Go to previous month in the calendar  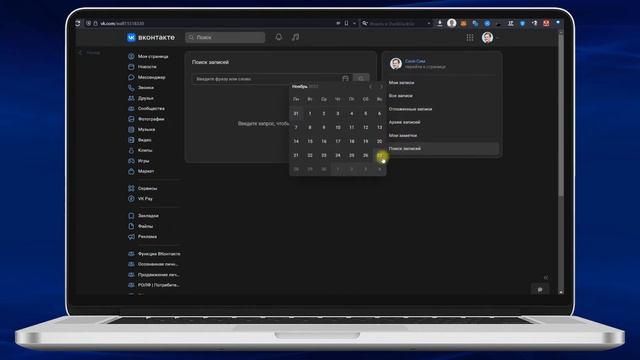(x=370, y=87)
